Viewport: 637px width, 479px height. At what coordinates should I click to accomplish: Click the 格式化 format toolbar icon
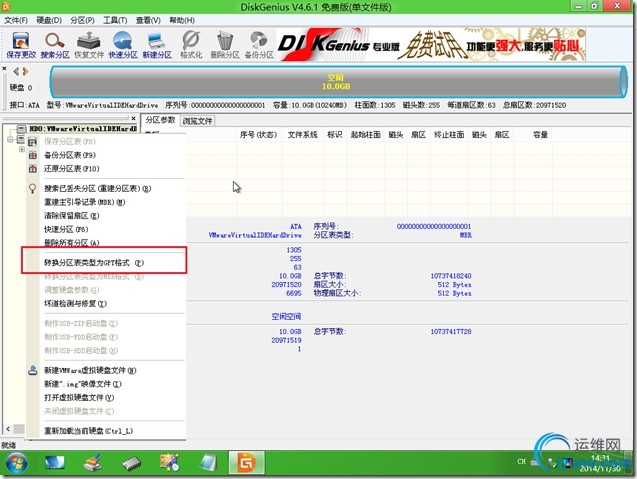tap(191, 45)
